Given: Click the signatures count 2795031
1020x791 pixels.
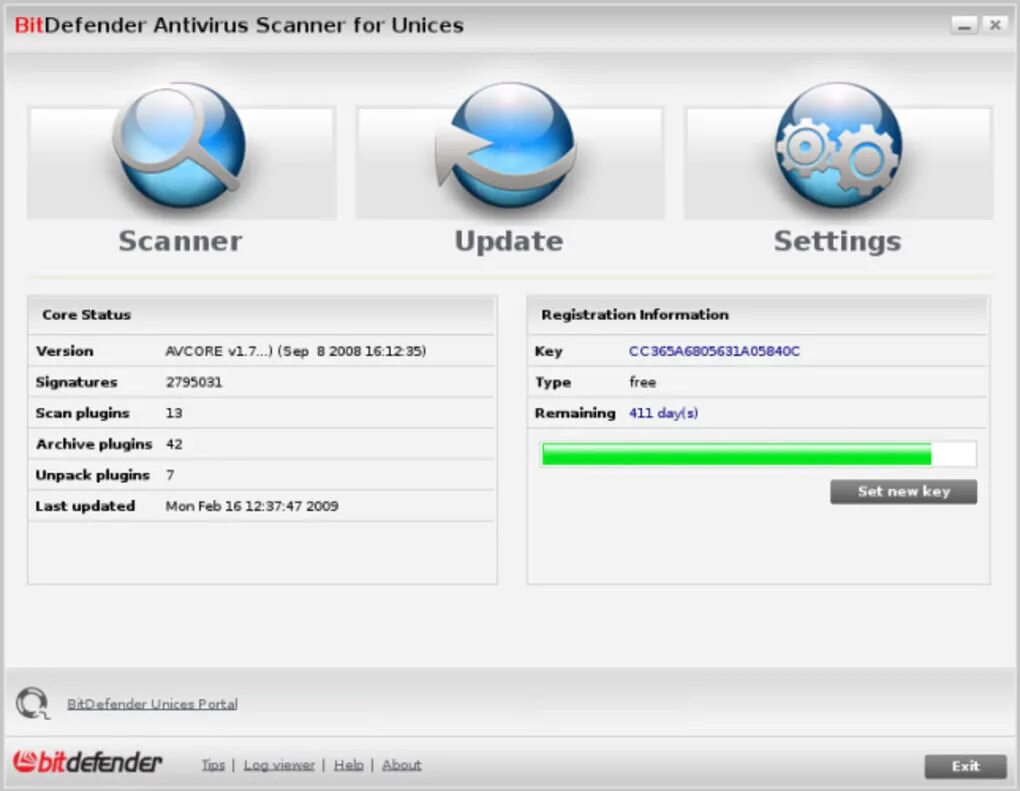Looking at the screenshot, I should (194, 382).
